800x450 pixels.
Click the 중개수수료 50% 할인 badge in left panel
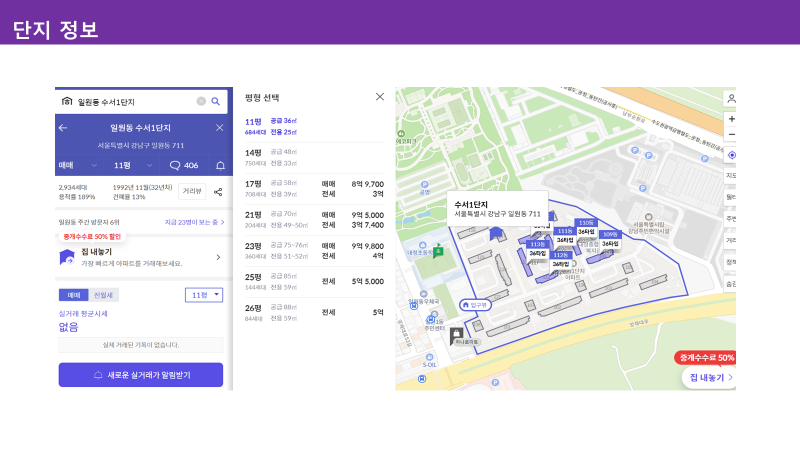(x=92, y=237)
